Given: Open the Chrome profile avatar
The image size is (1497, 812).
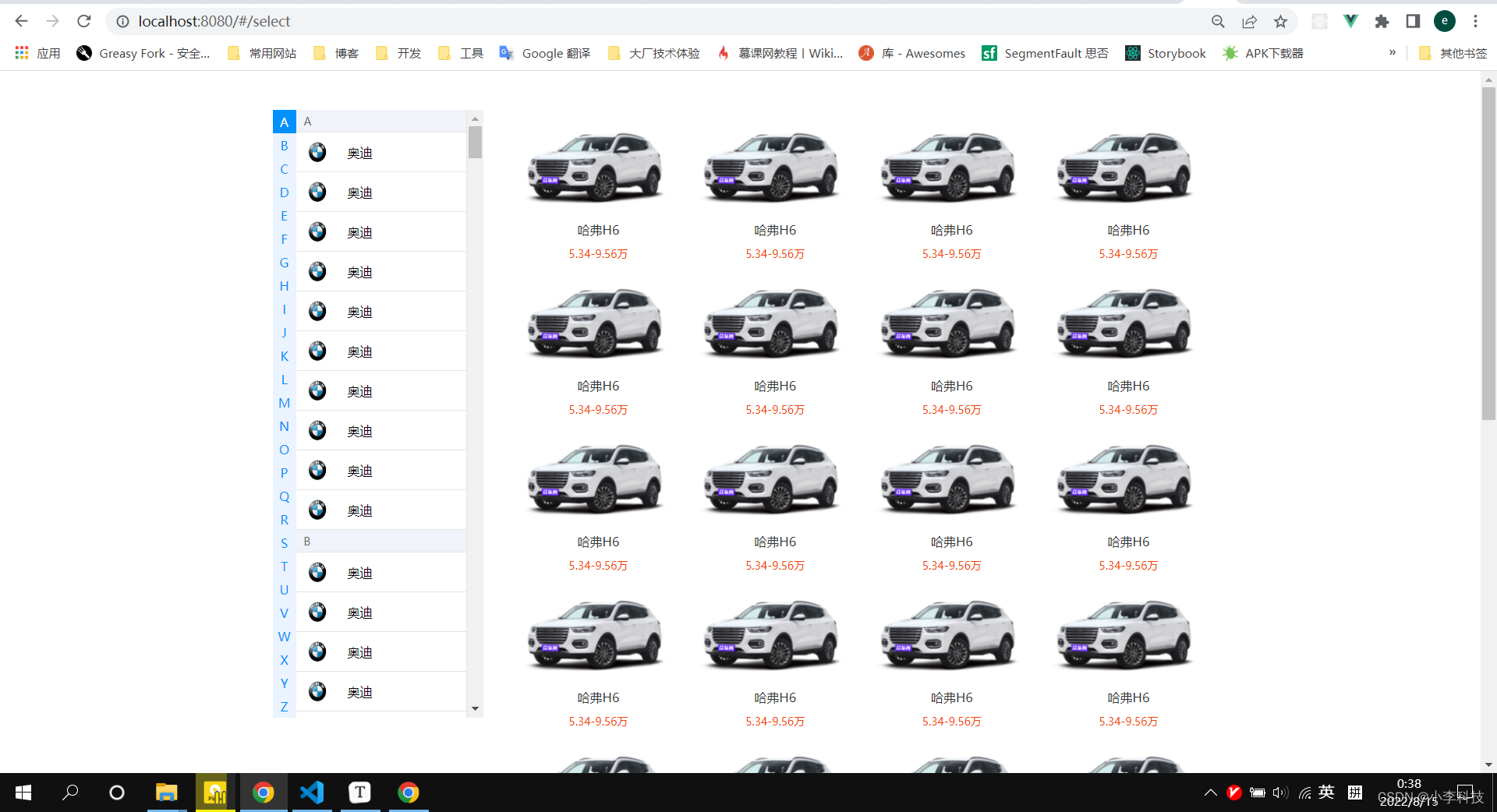Looking at the screenshot, I should click(1445, 22).
